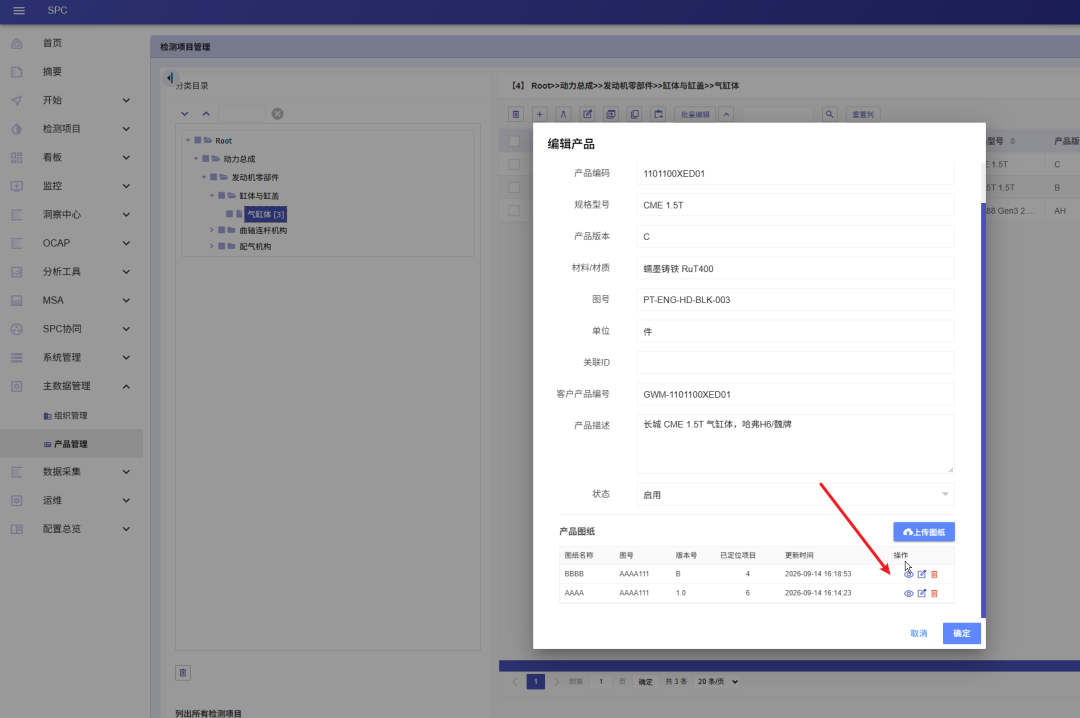
Task: Collapse the 发动机零部件 tree node
Action: coord(204,177)
